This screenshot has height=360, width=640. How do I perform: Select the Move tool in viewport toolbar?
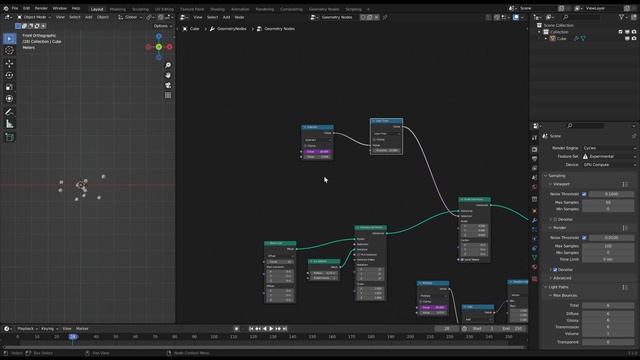[9, 64]
